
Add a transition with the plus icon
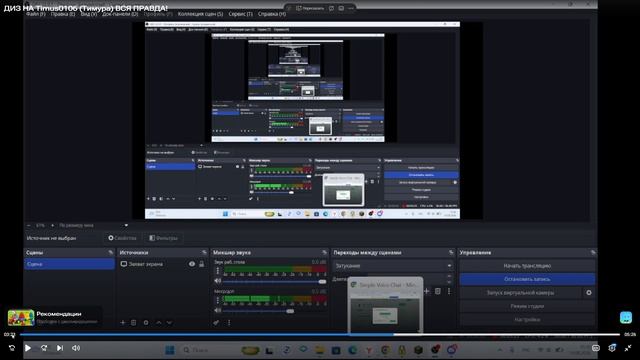427,291
